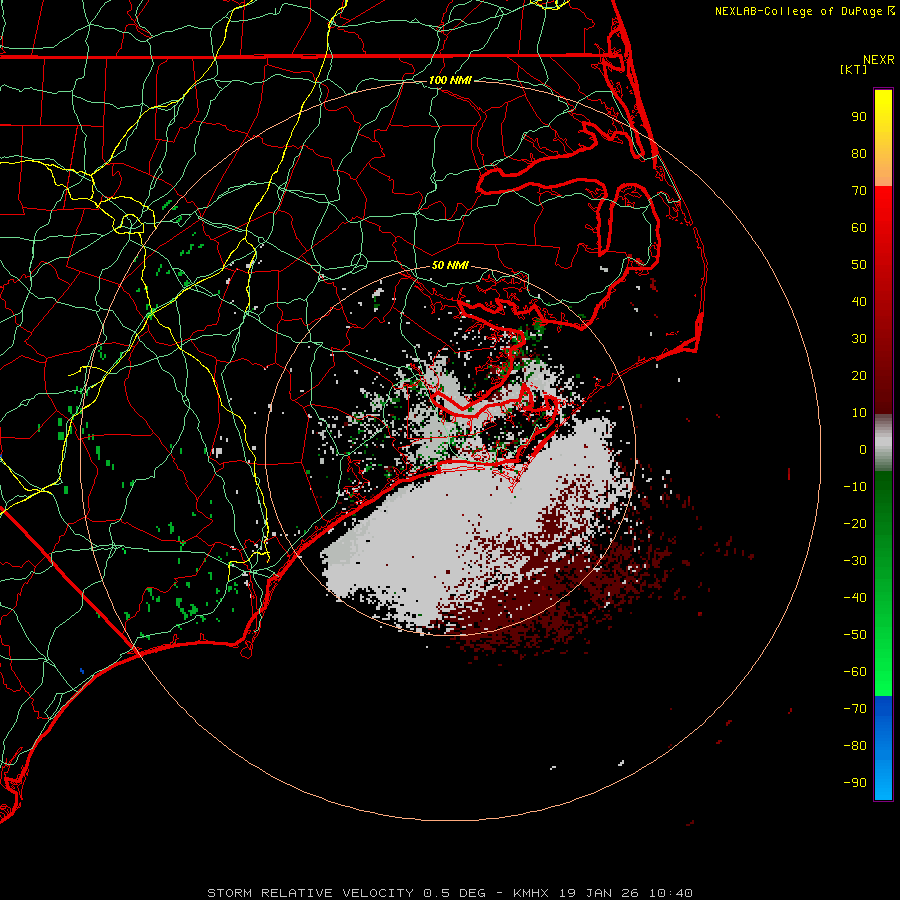Click the 0 value on velocity scale
900x900 pixels.
coord(863,449)
